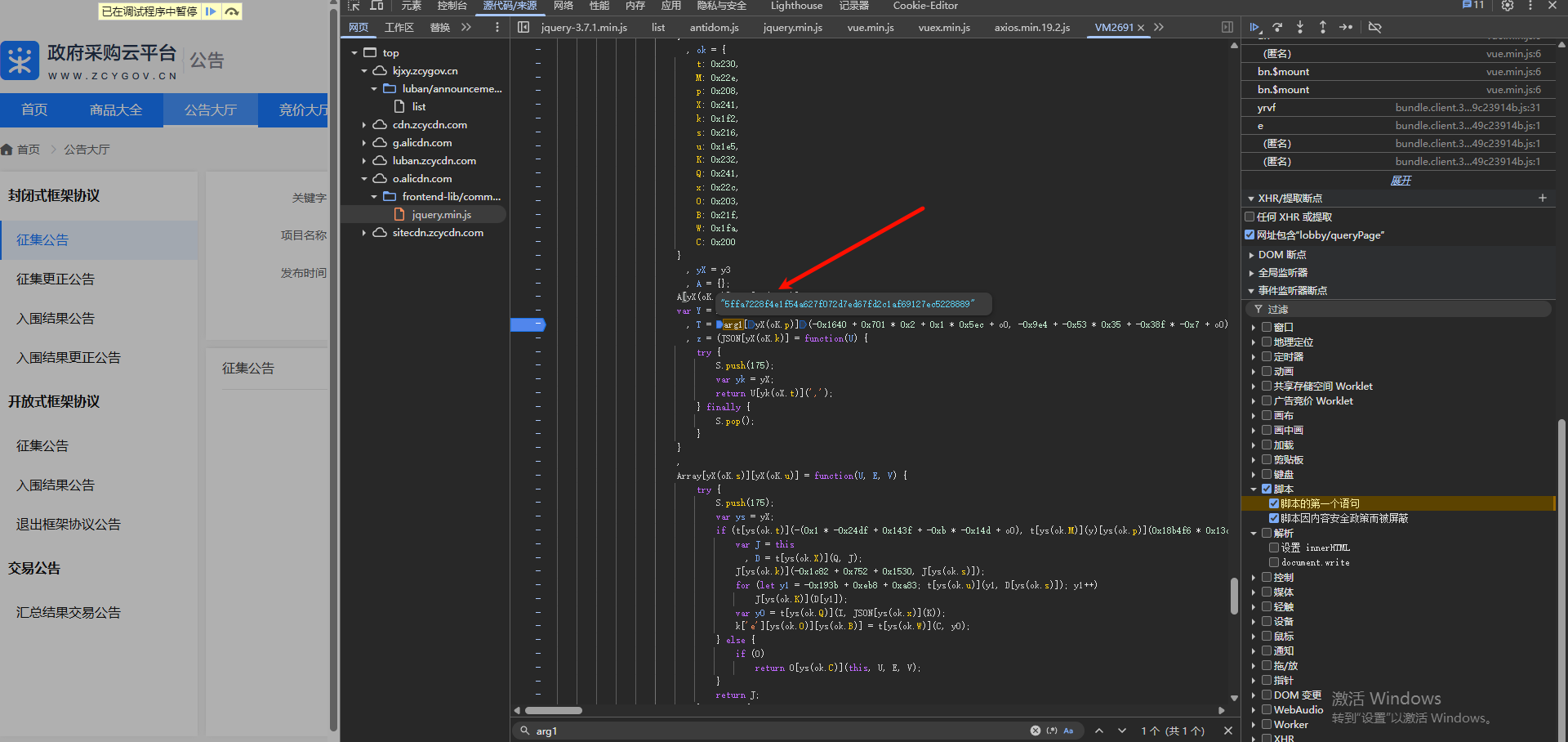Screen dimensions: 1568x742
Task: Step into next function call
Action: (1300, 27)
